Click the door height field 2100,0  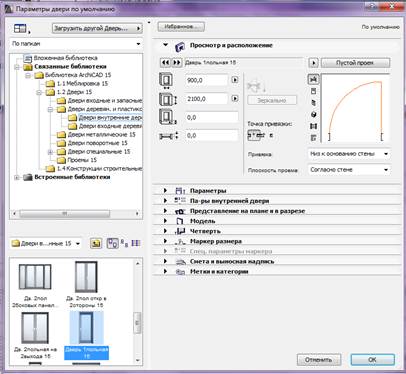click(206, 99)
